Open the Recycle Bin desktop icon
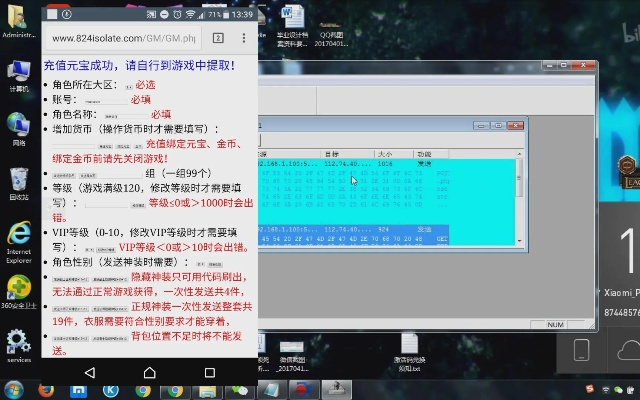The image size is (640, 400). 18,181
